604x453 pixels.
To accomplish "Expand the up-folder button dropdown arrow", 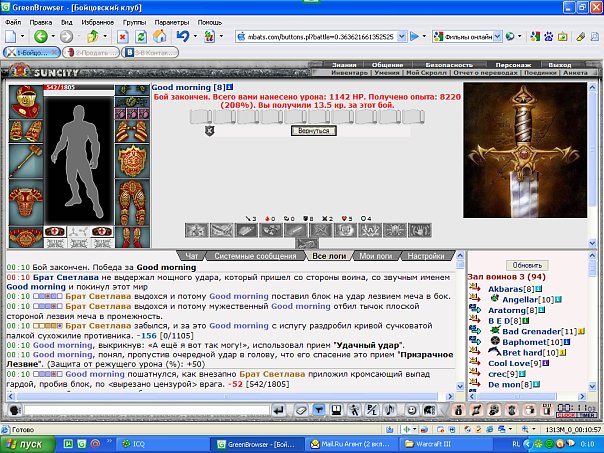I will click(x=105, y=37).
